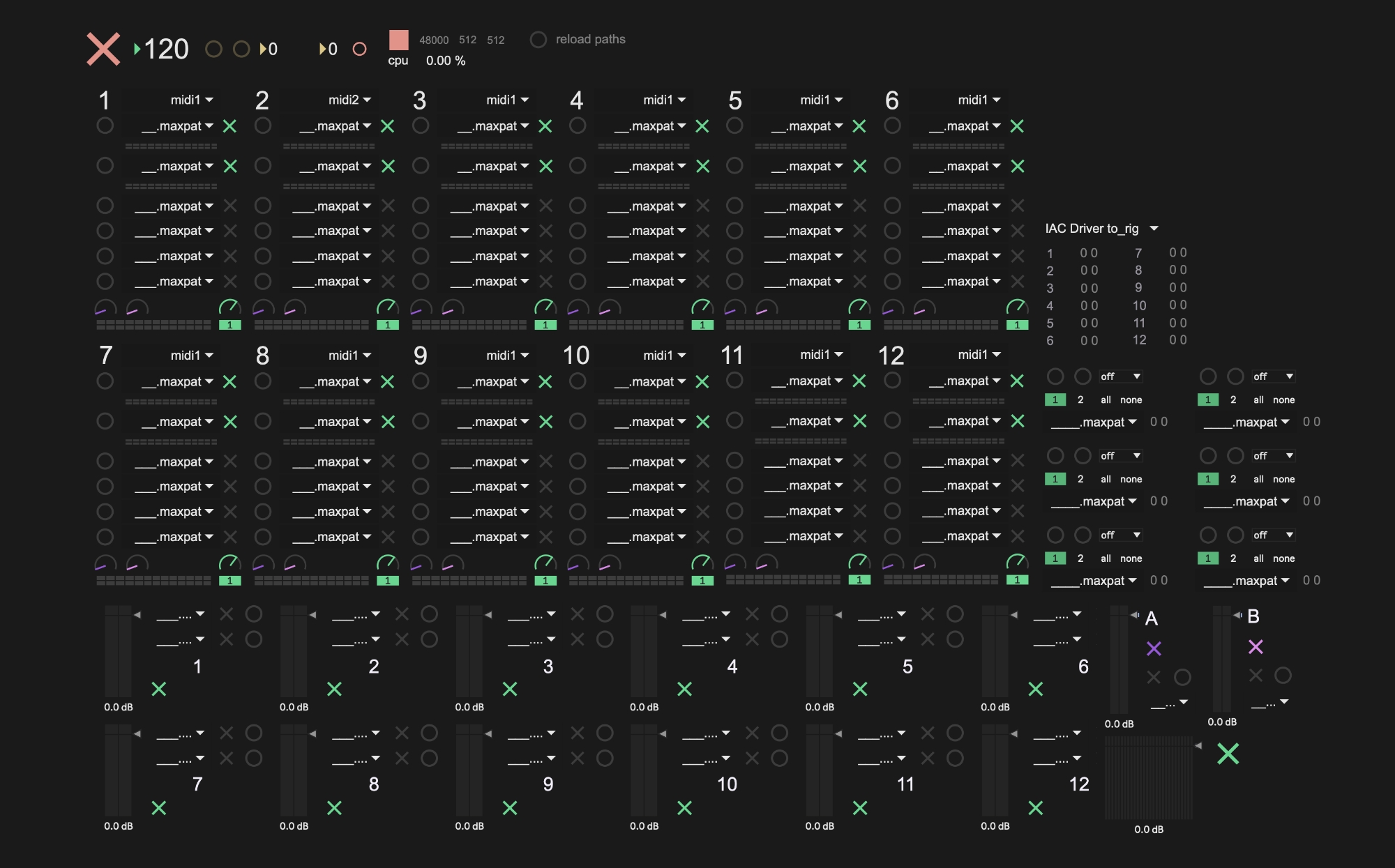The image size is (1395, 868).
Task: Click the purple X under bus A
Action: point(1154,648)
